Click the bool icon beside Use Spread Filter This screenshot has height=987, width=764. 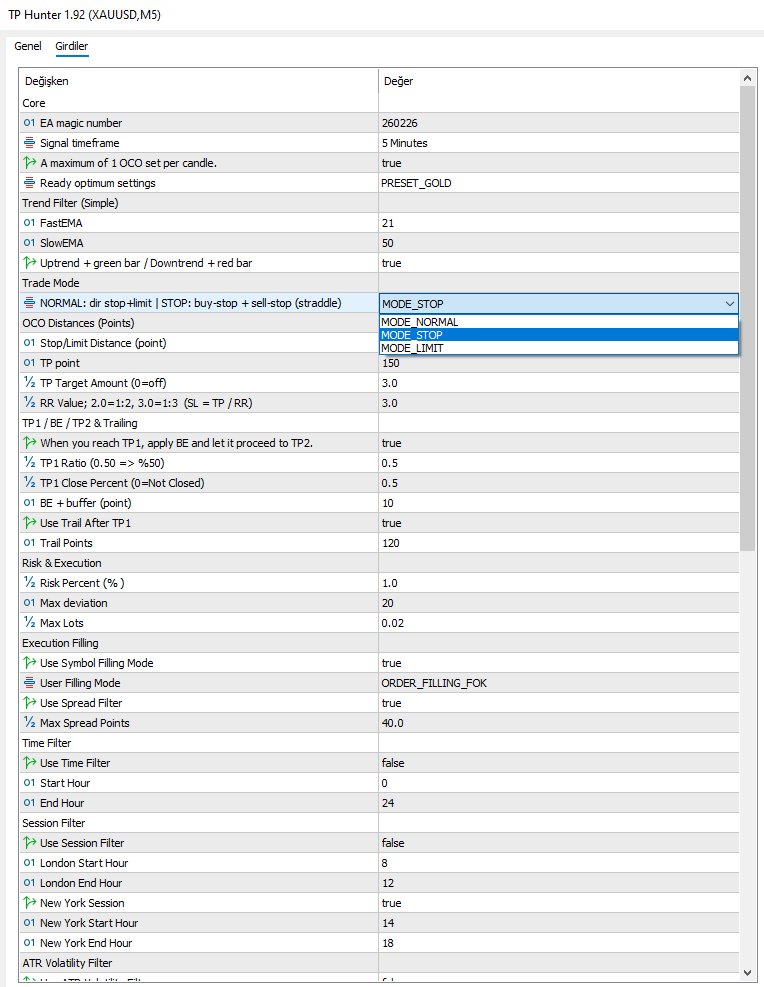click(30, 702)
